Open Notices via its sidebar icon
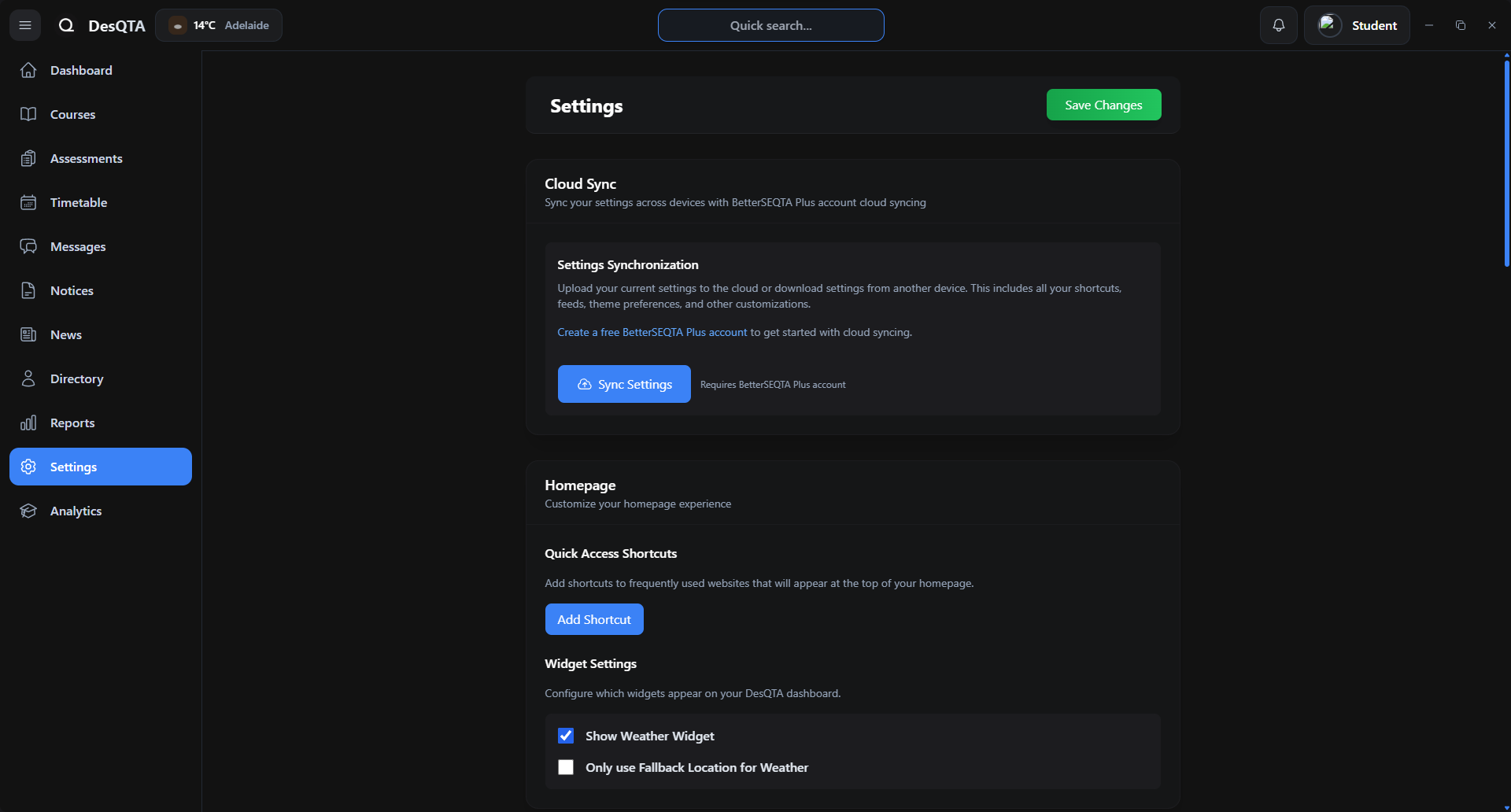 (28, 290)
